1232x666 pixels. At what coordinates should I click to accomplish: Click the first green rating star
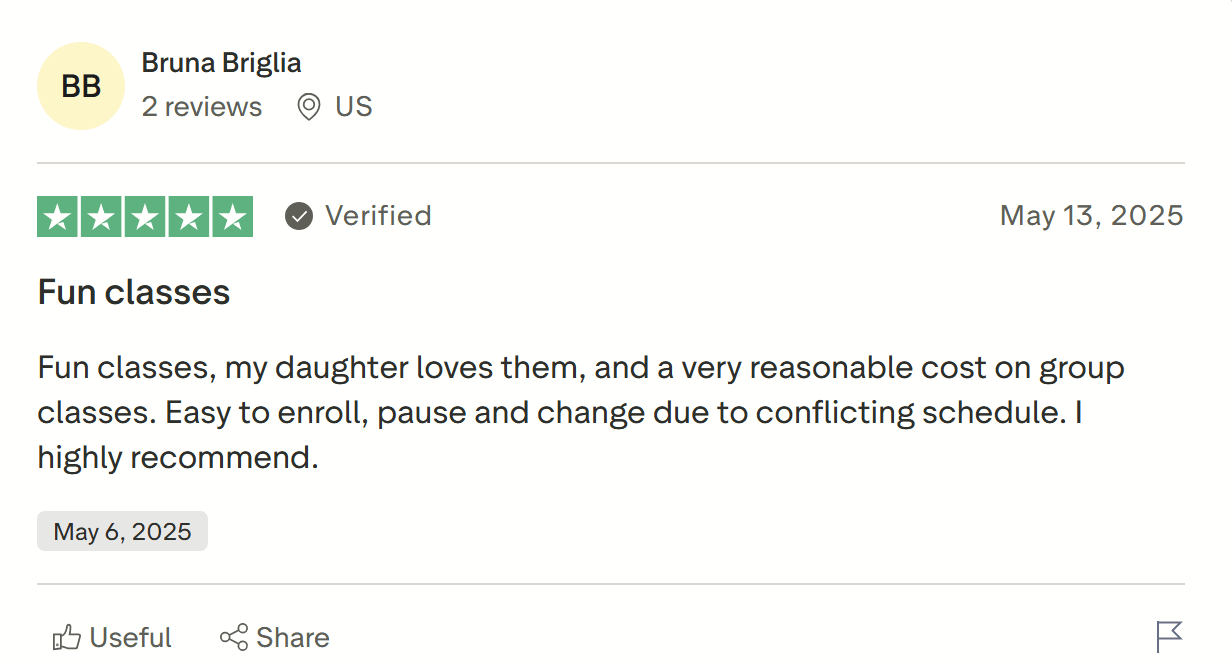click(57, 217)
